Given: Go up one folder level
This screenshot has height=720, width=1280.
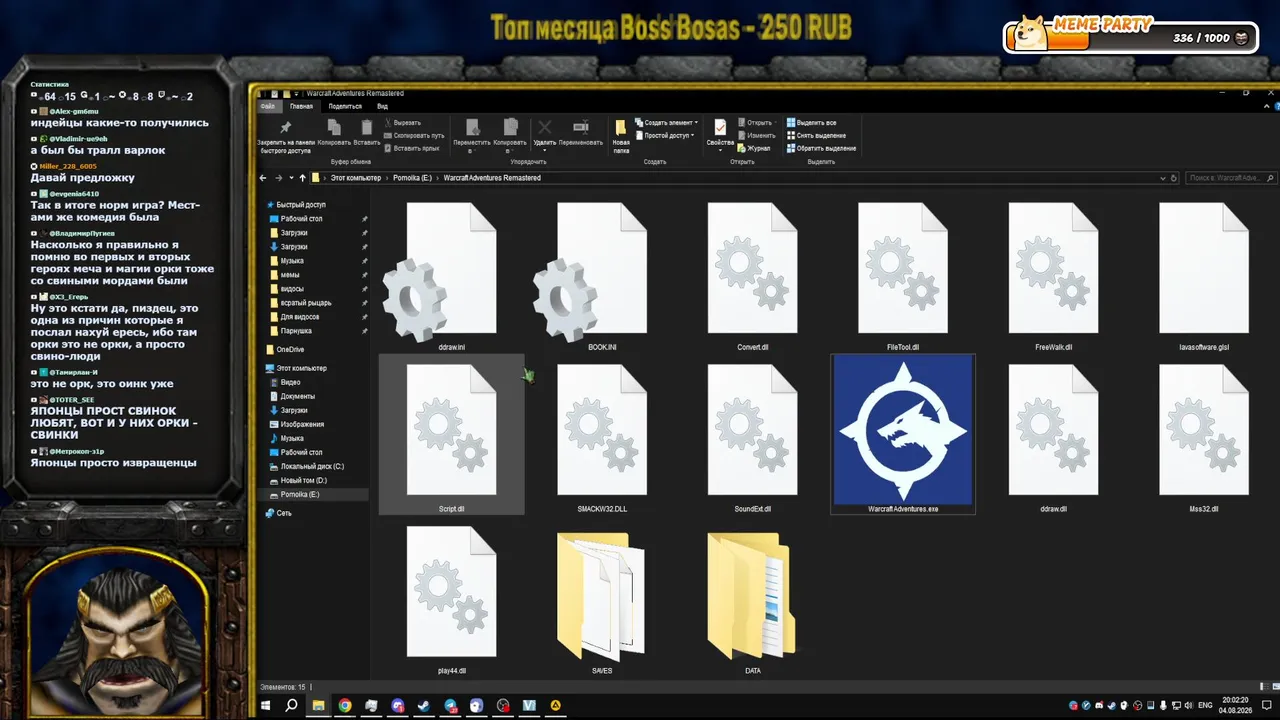Looking at the screenshot, I should click(303, 178).
